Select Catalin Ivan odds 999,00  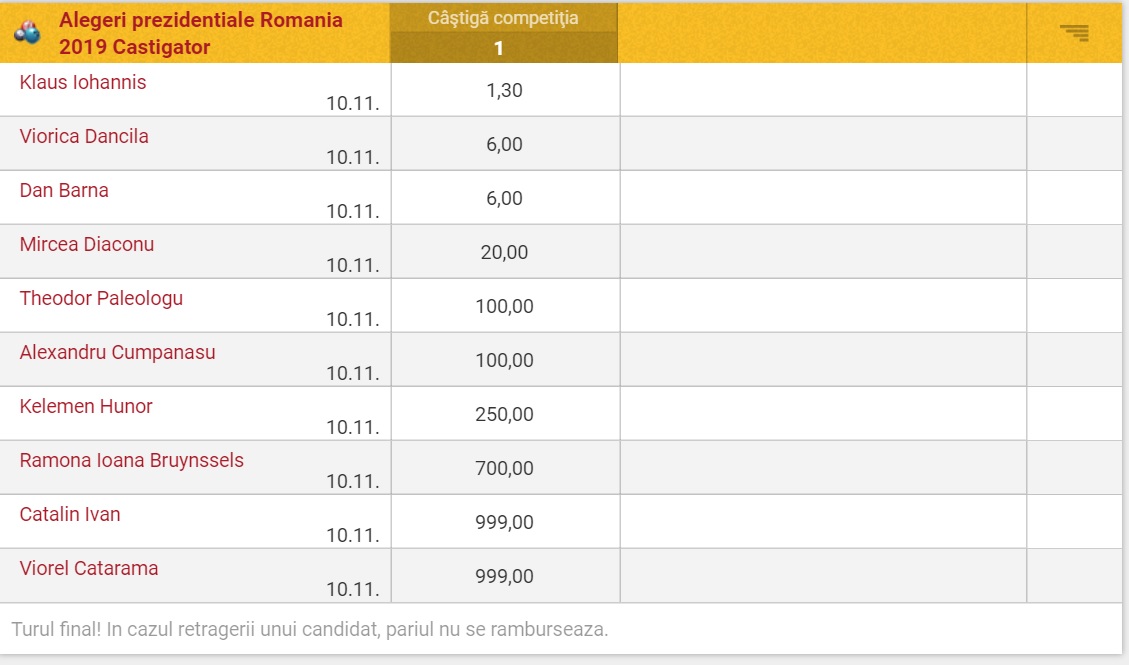(504, 522)
